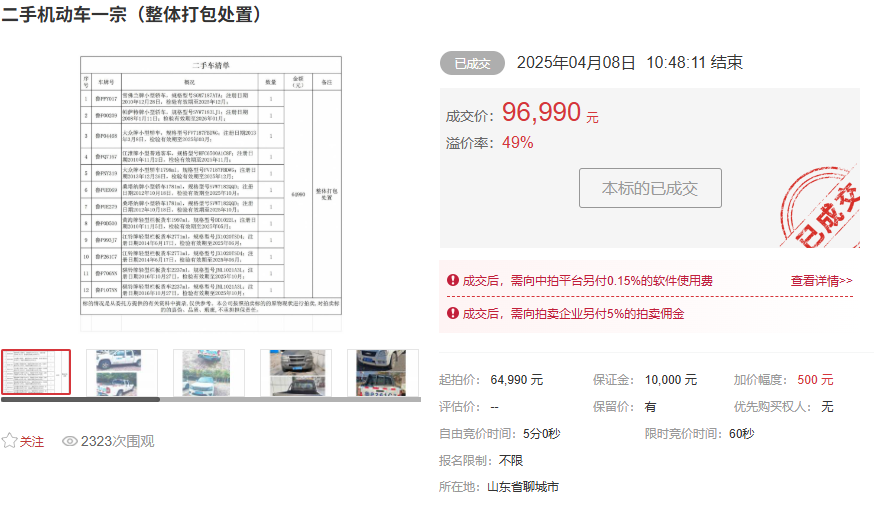Click the grey 已成交 status badge
Screen dimensions: 874x506
[472, 63]
